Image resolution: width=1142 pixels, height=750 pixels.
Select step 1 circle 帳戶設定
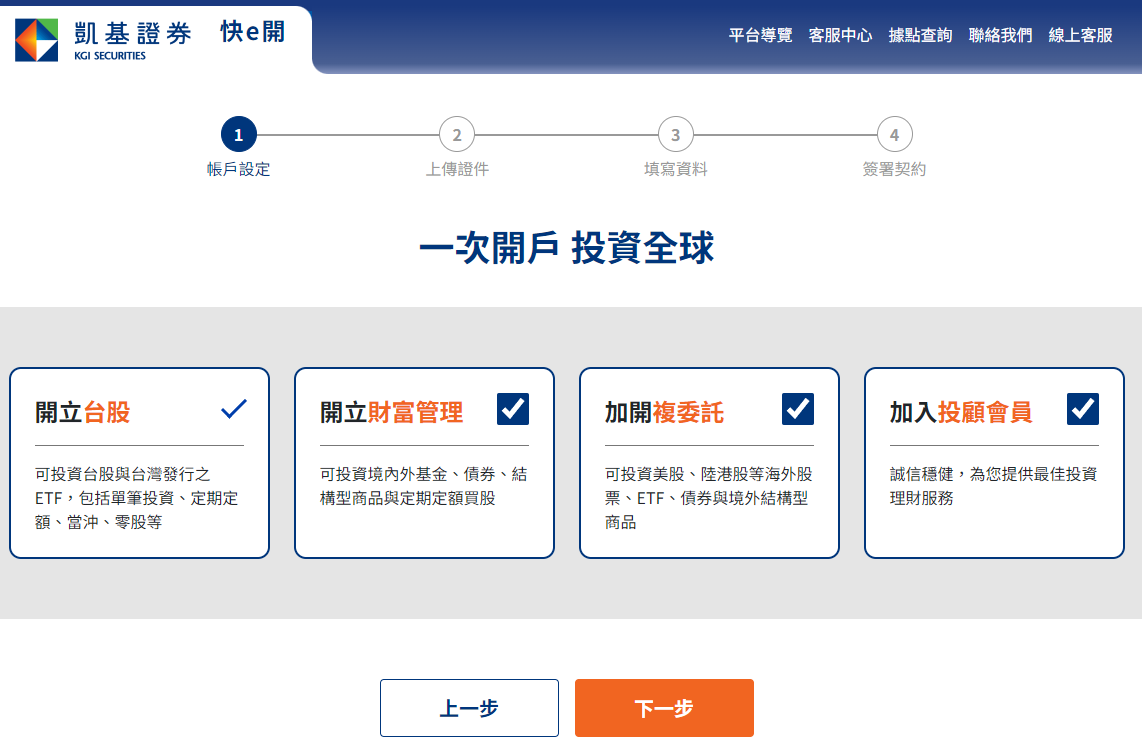click(x=239, y=134)
